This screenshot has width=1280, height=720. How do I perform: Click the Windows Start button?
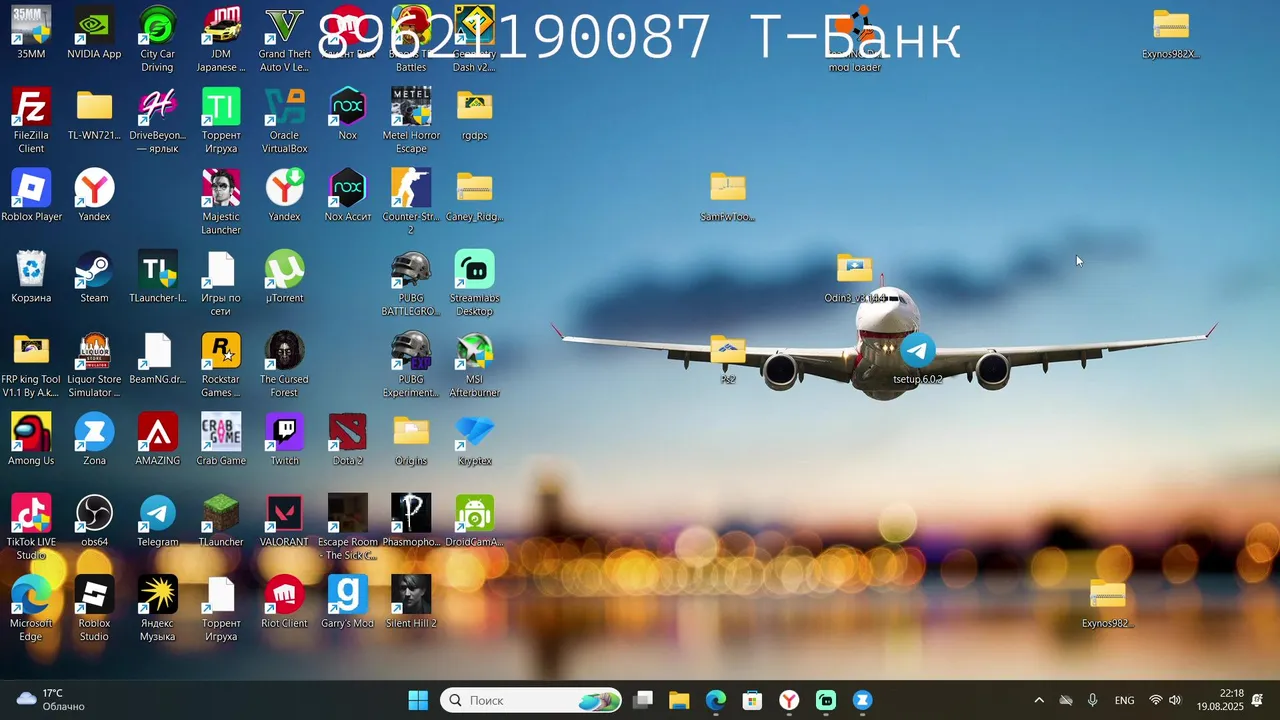coord(418,701)
